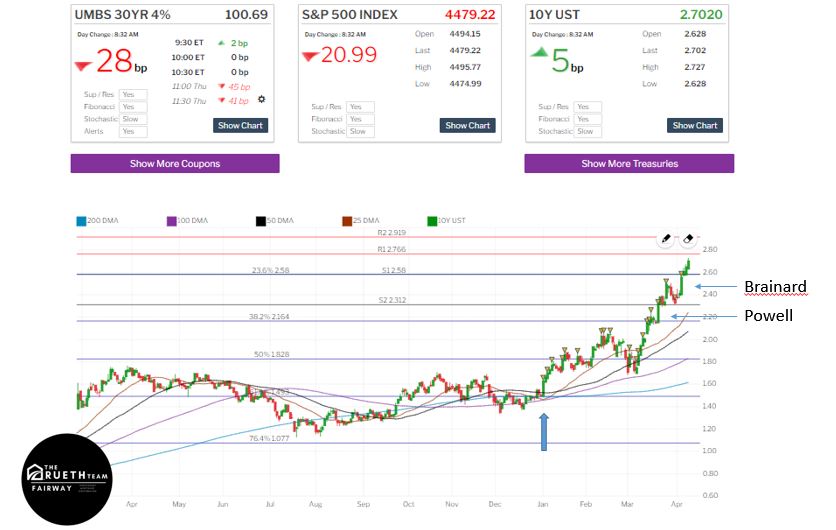Click the 10Y UST Last value 2.702
The width and height of the screenshot is (836, 530).
click(695, 51)
